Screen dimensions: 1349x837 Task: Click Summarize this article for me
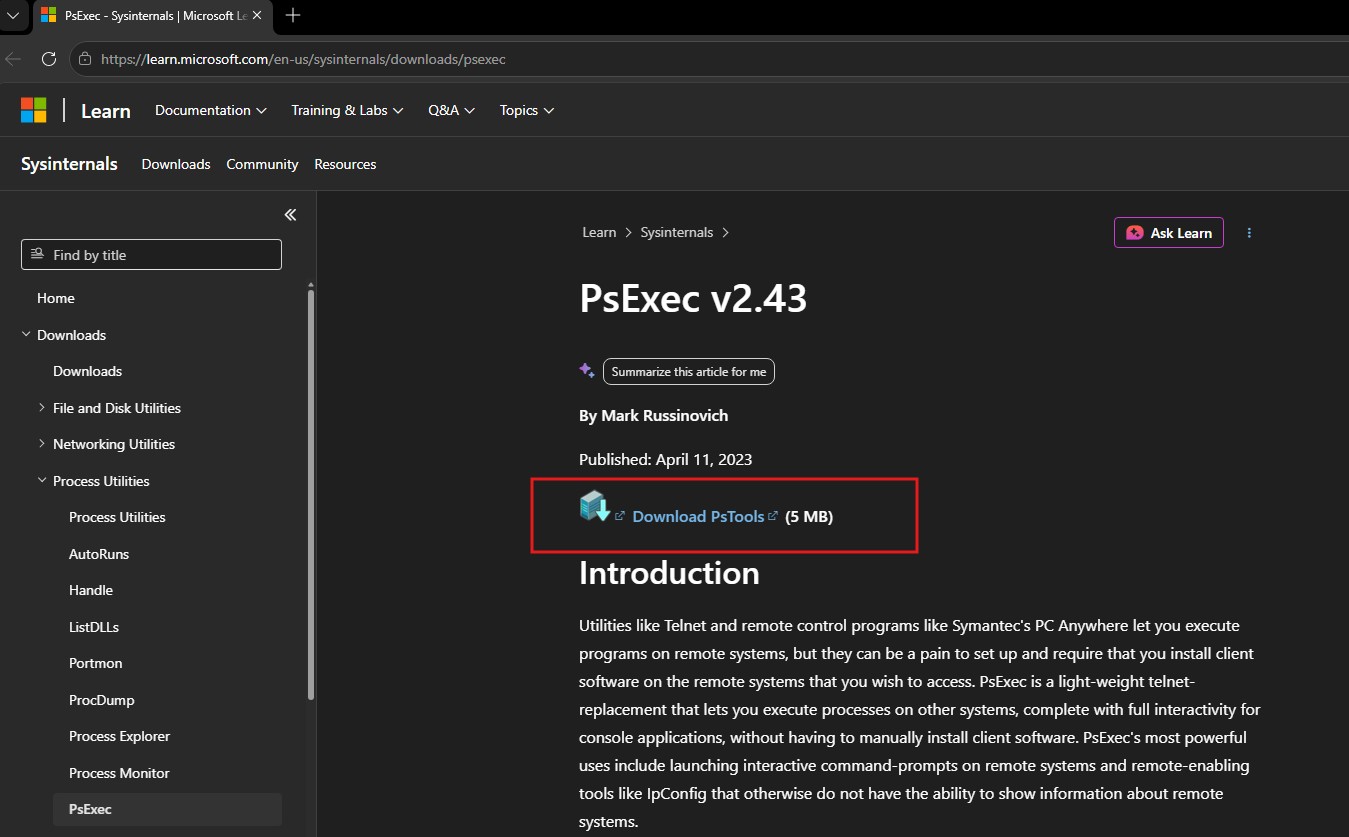[689, 371]
